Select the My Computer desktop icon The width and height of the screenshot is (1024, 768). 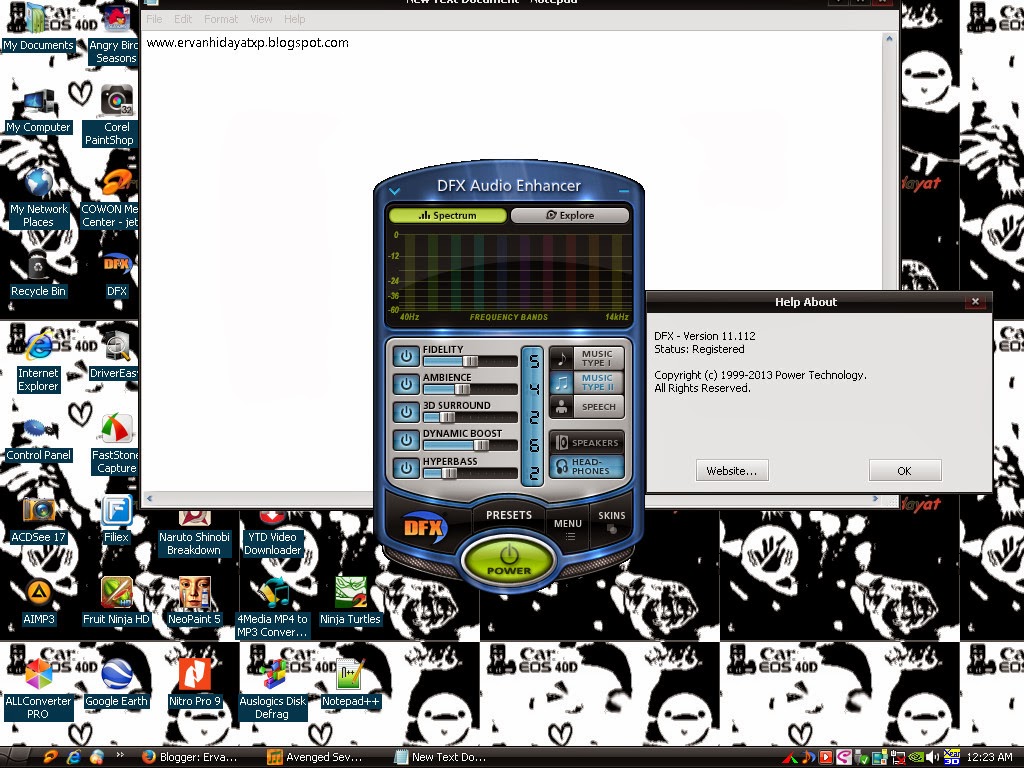point(38,111)
